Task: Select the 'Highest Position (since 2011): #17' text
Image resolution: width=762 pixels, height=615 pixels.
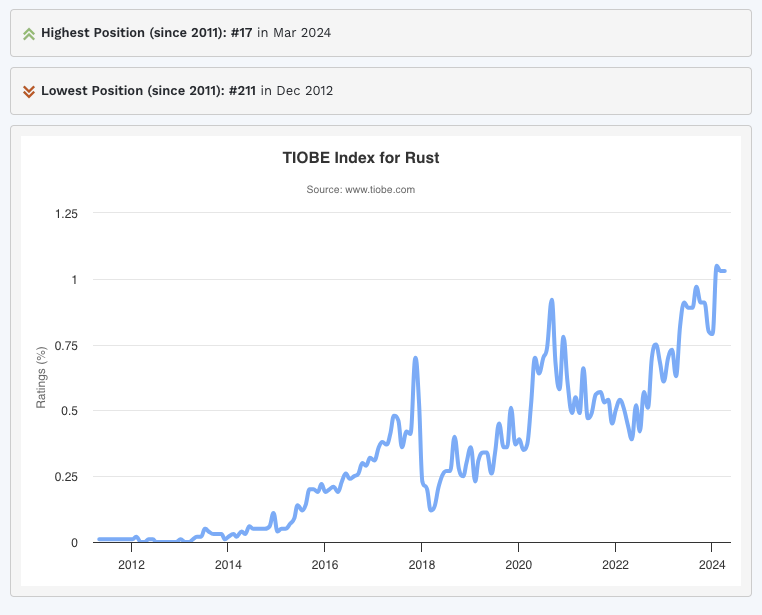Action: 147,33
